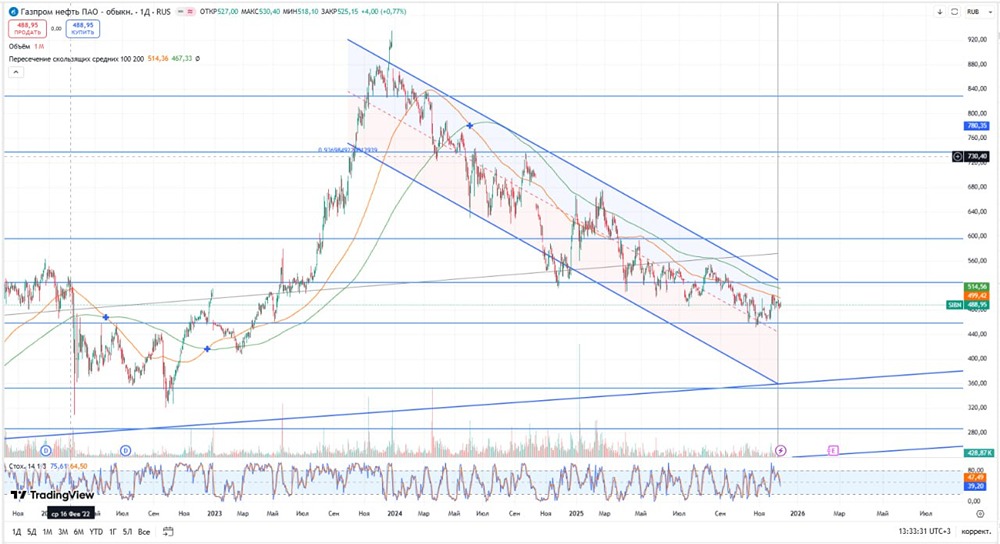Click the orange 47,49 stochastic value label

tap(976, 477)
